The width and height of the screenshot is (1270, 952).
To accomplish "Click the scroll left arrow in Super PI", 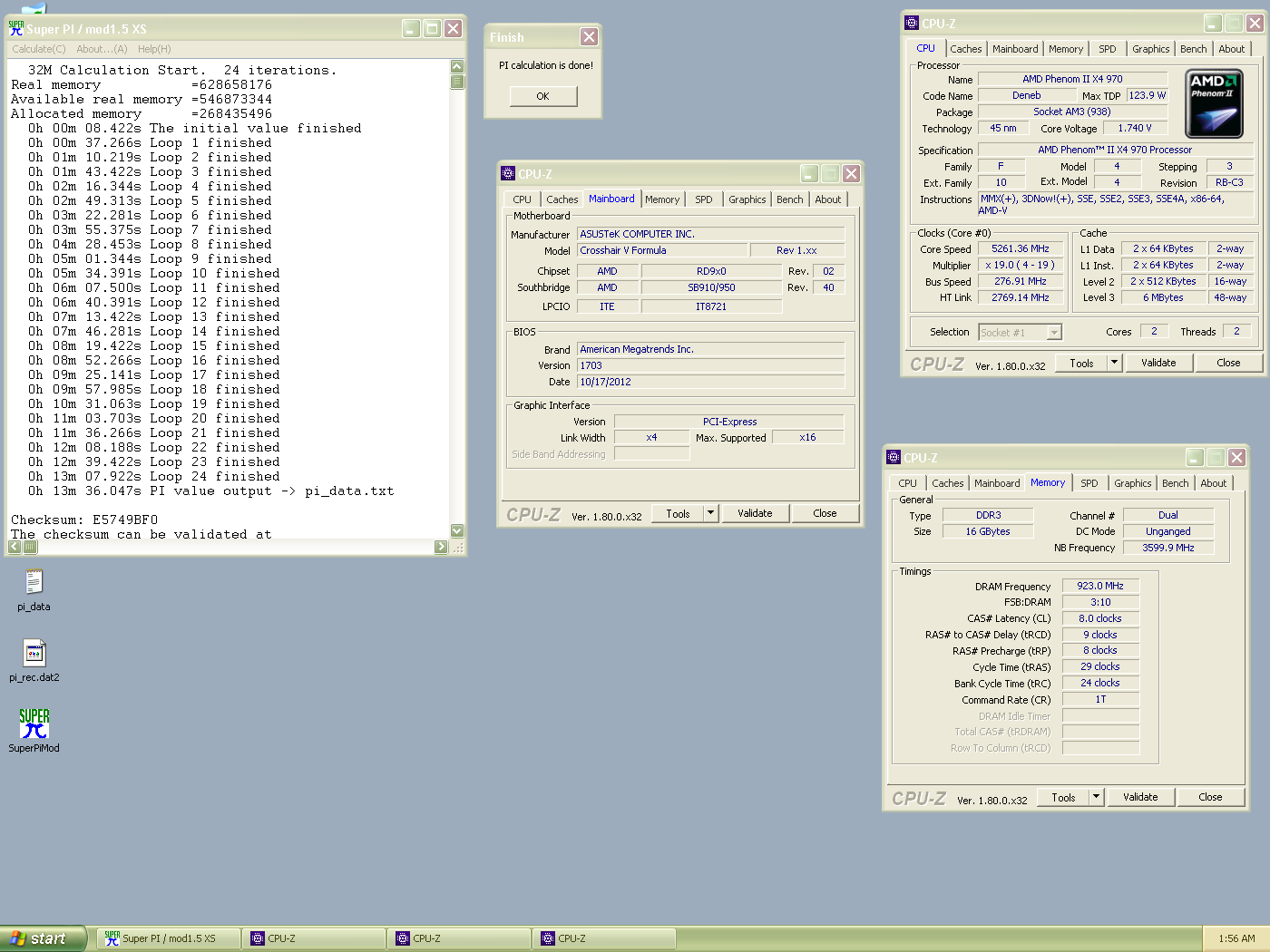I will point(15,547).
